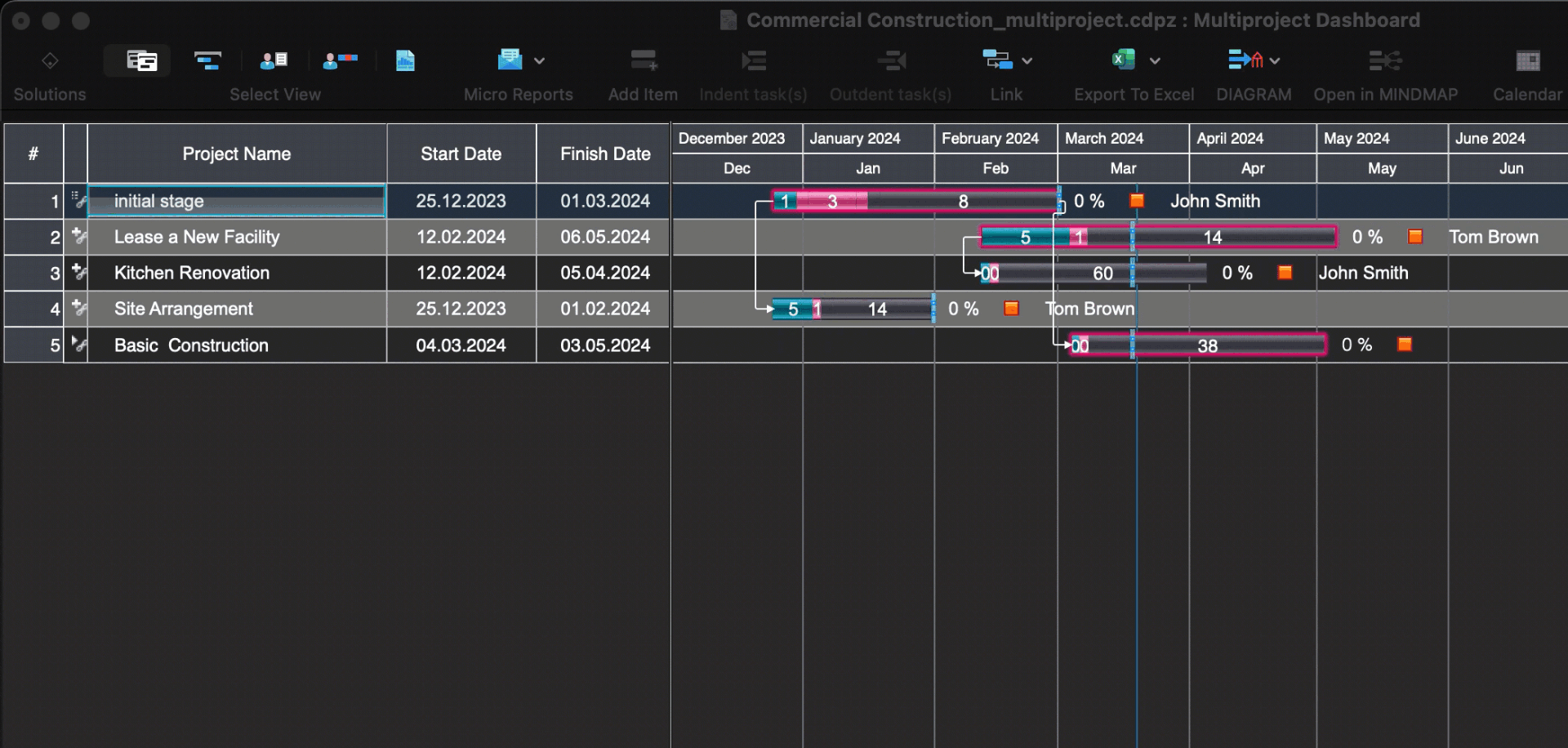The image size is (1568, 748).
Task: Click the Excel export icon
Action: pyautogui.click(x=1121, y=60)
